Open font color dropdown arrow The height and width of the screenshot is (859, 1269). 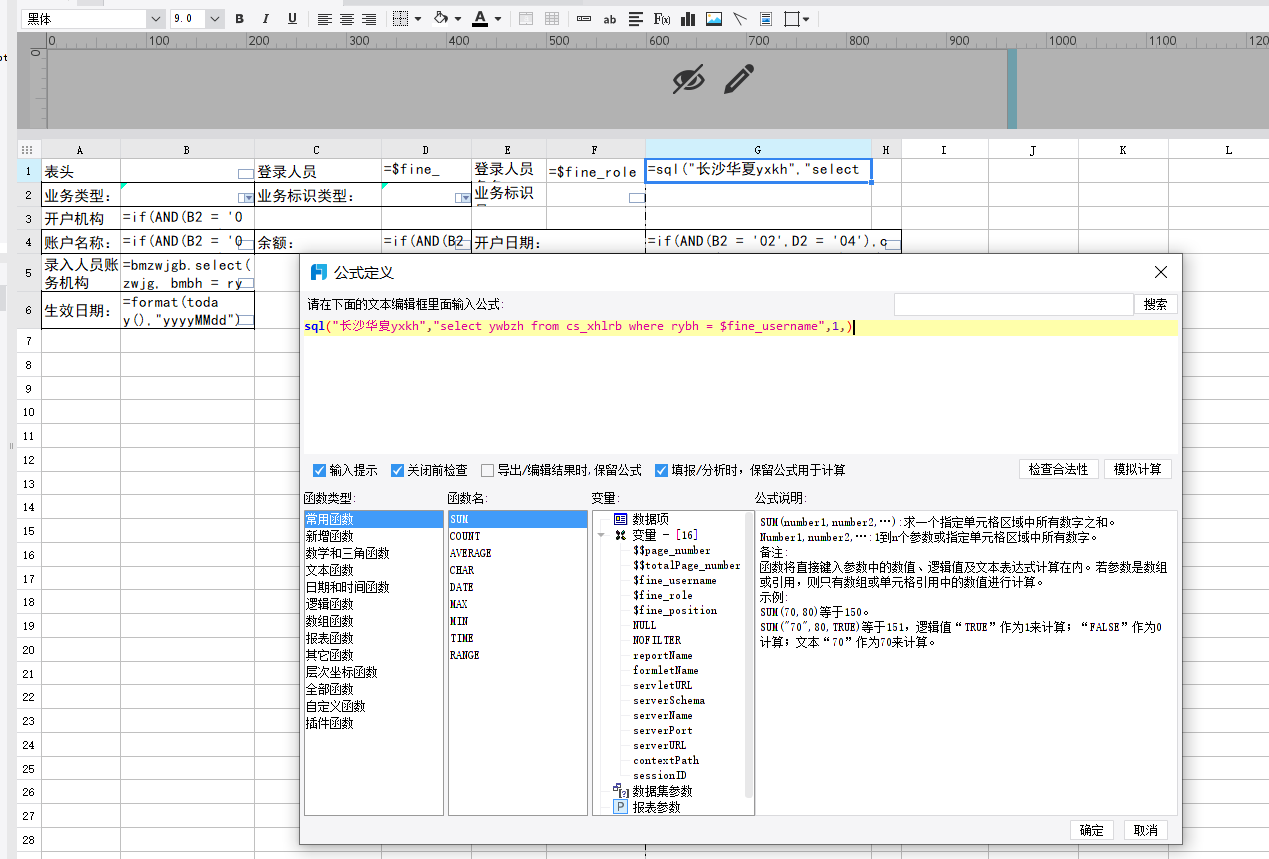point(498,19)
